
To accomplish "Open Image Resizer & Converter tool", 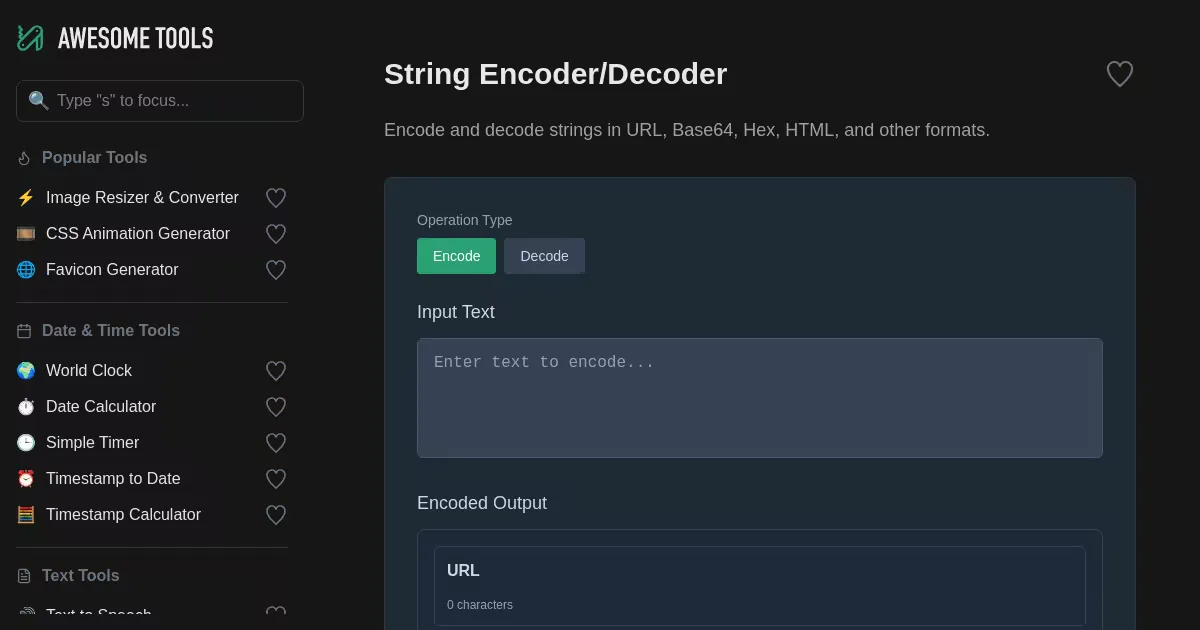I will (x=142, y=198).
